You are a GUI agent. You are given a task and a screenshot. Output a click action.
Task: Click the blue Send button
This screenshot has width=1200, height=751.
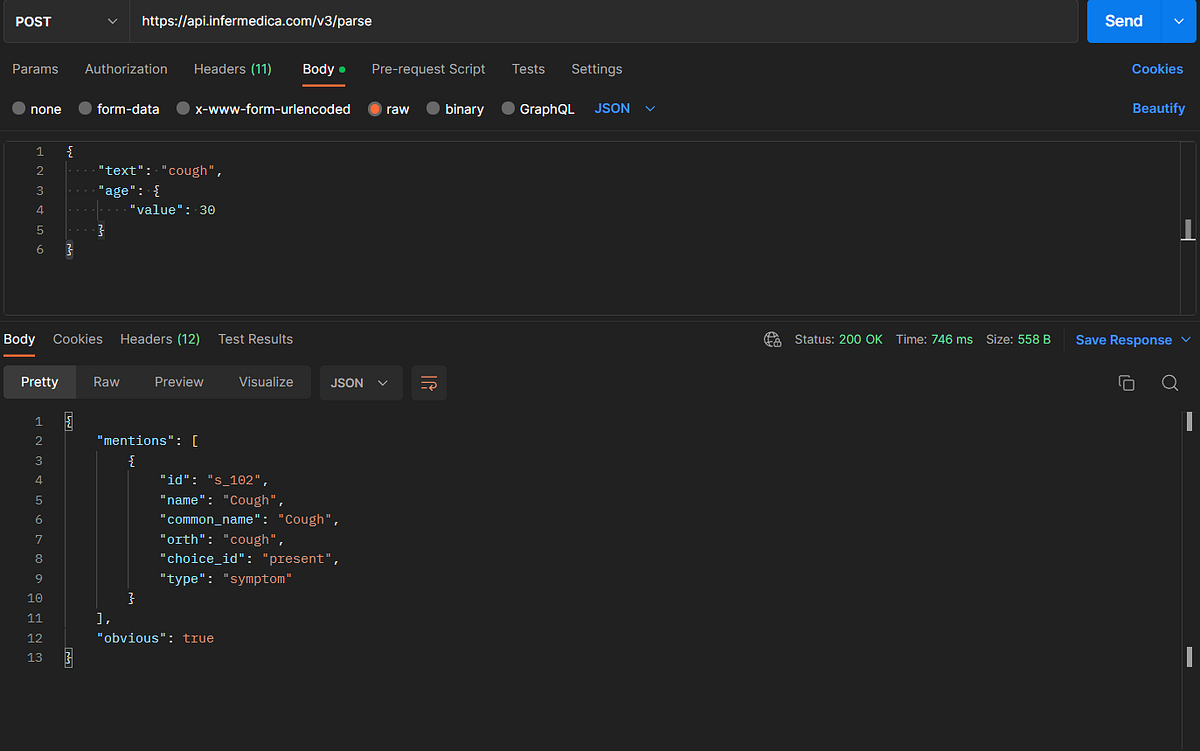[1123, 21]
